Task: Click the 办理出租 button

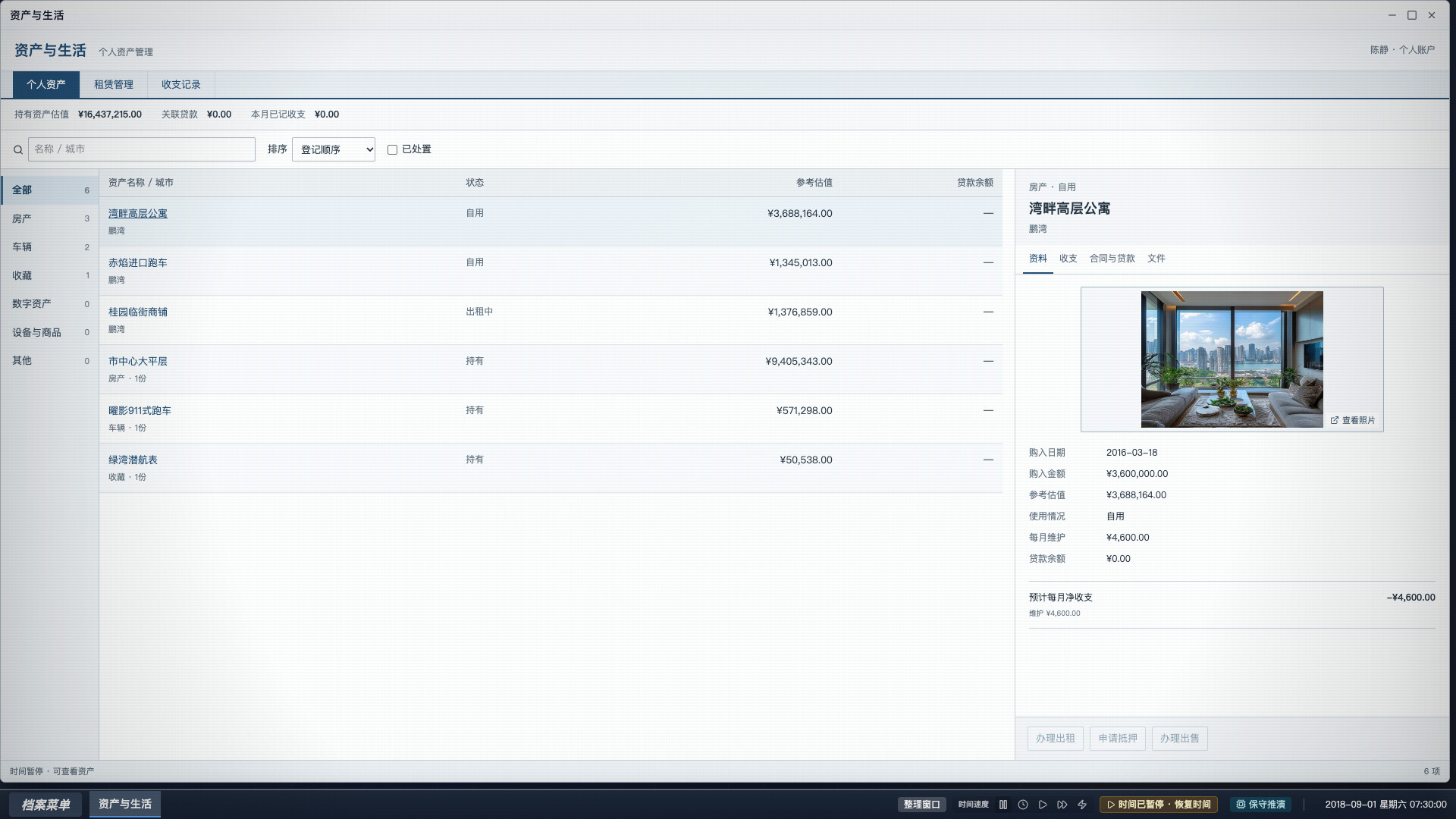Action: click(x=1056, y=739)
